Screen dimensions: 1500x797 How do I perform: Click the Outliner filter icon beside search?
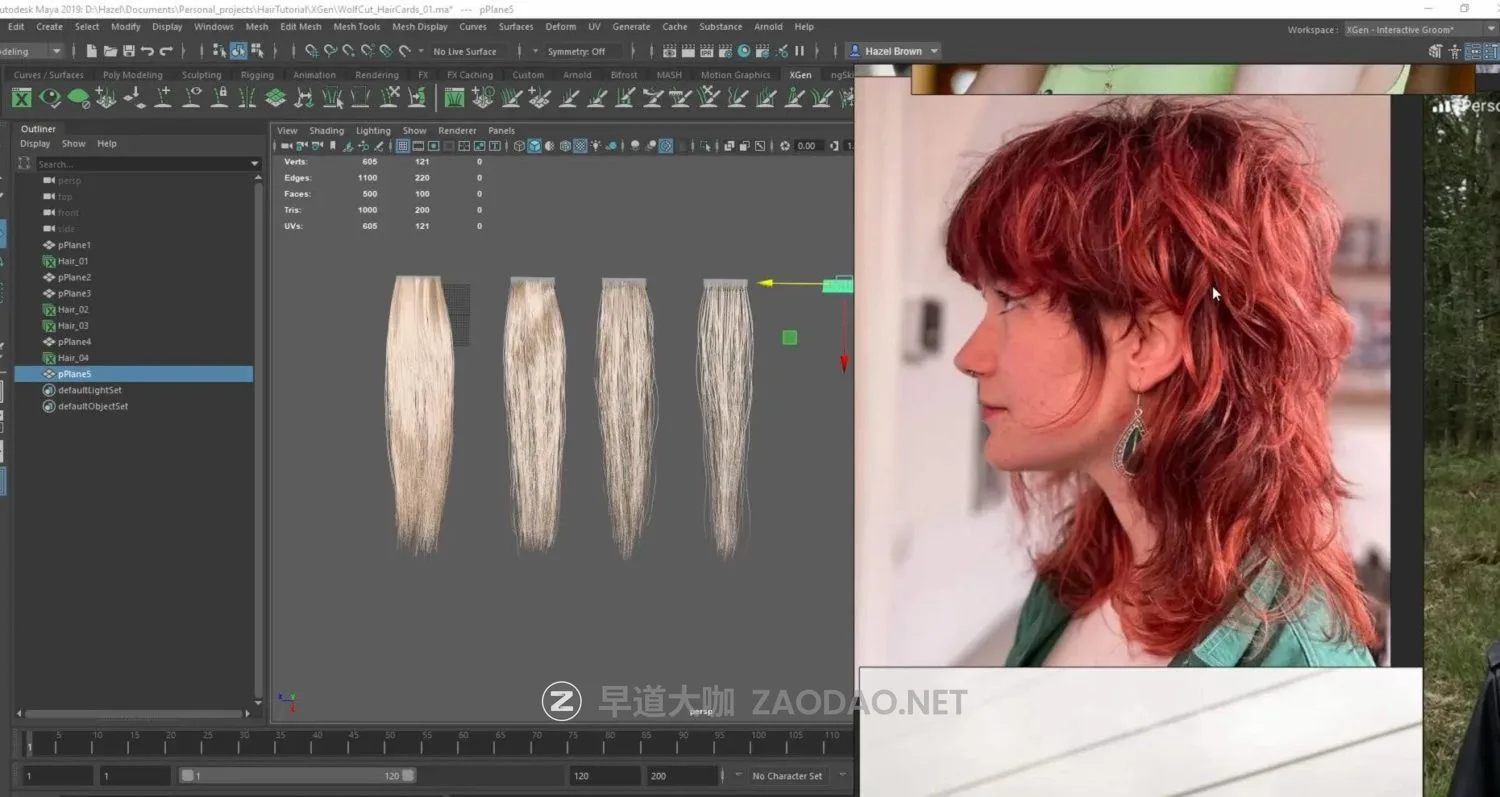pos(25,163)
